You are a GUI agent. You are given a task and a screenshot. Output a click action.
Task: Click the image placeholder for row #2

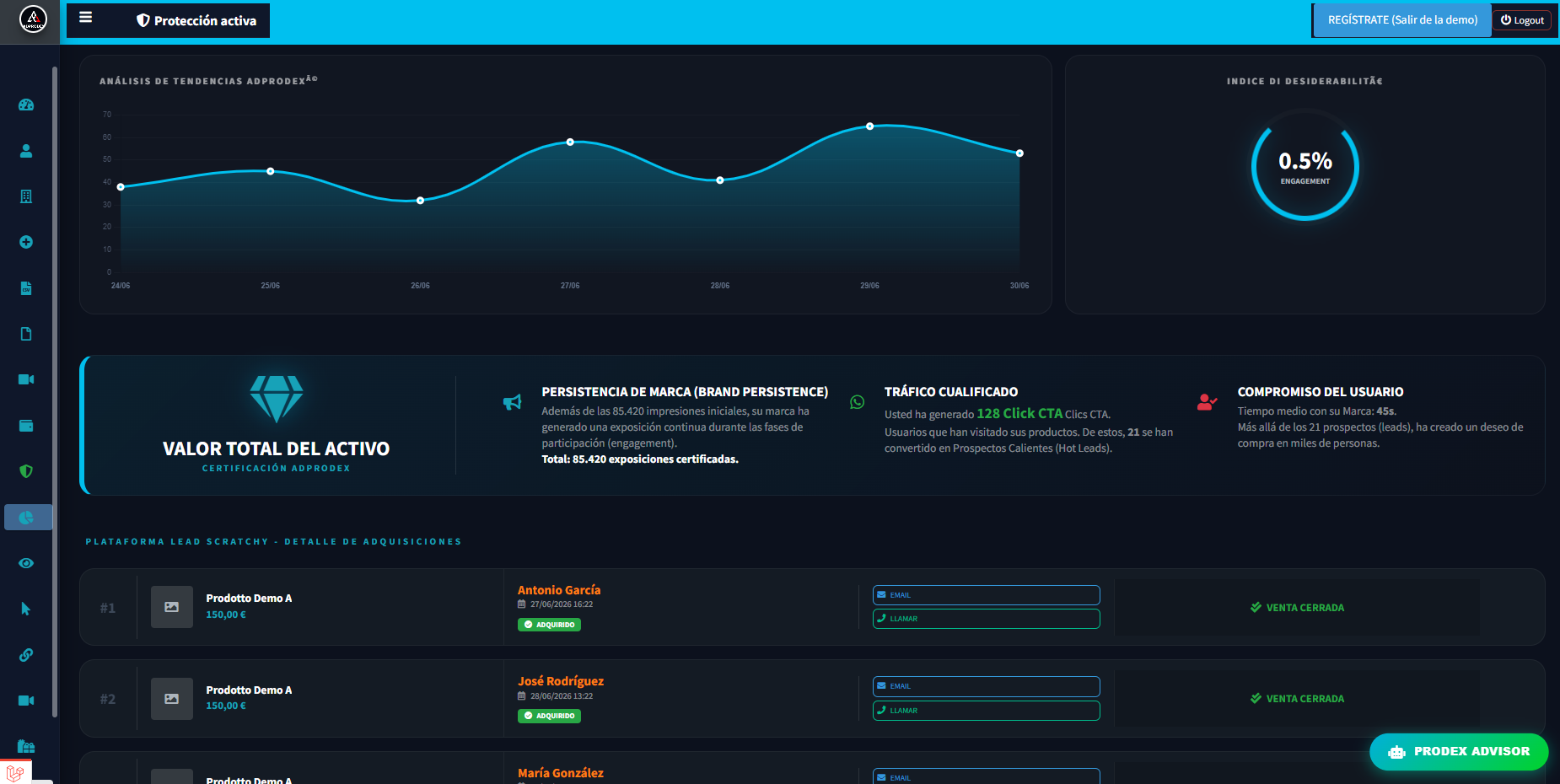click(x=172, y=699)
